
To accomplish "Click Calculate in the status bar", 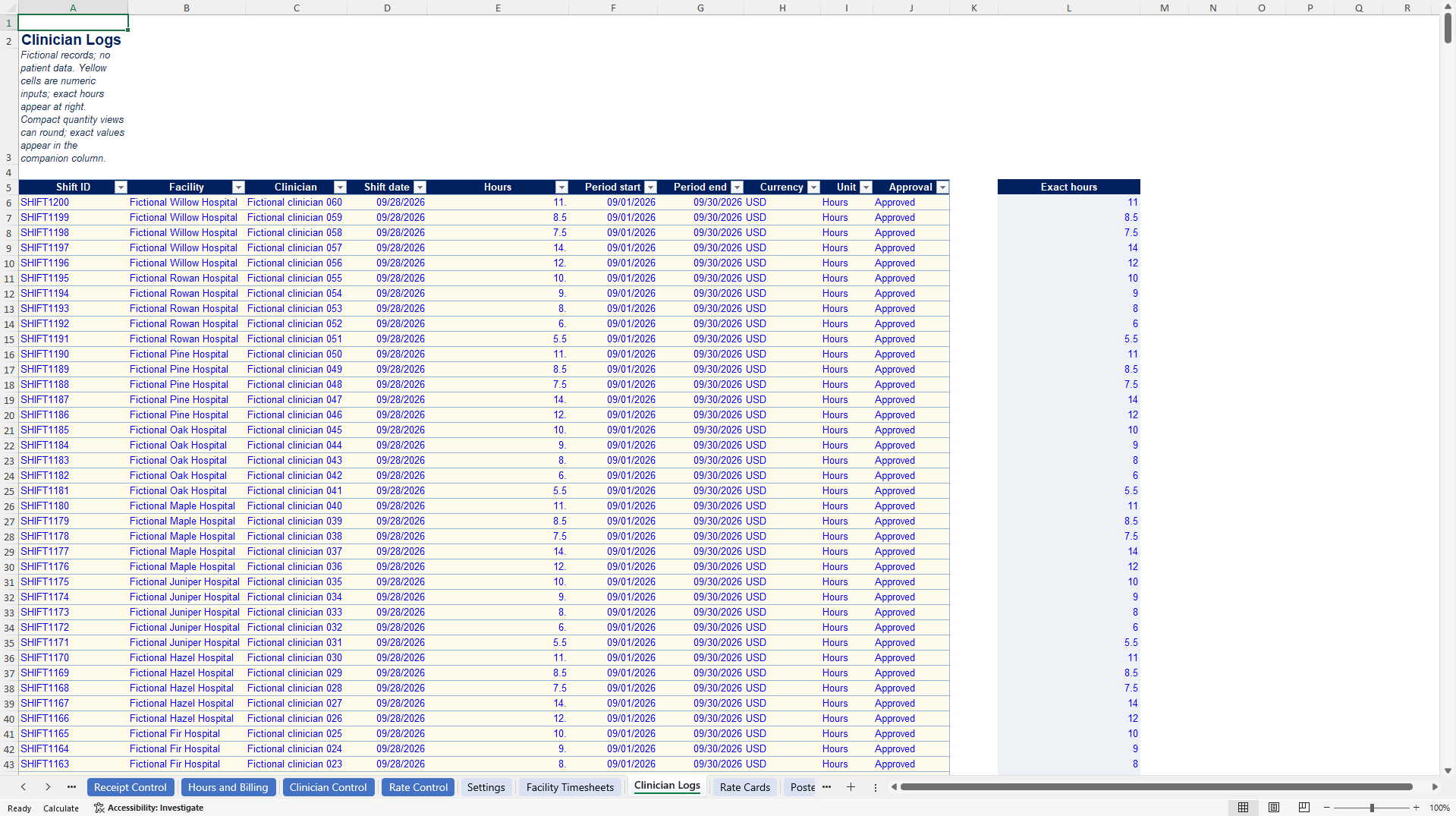I will (61, 808).
